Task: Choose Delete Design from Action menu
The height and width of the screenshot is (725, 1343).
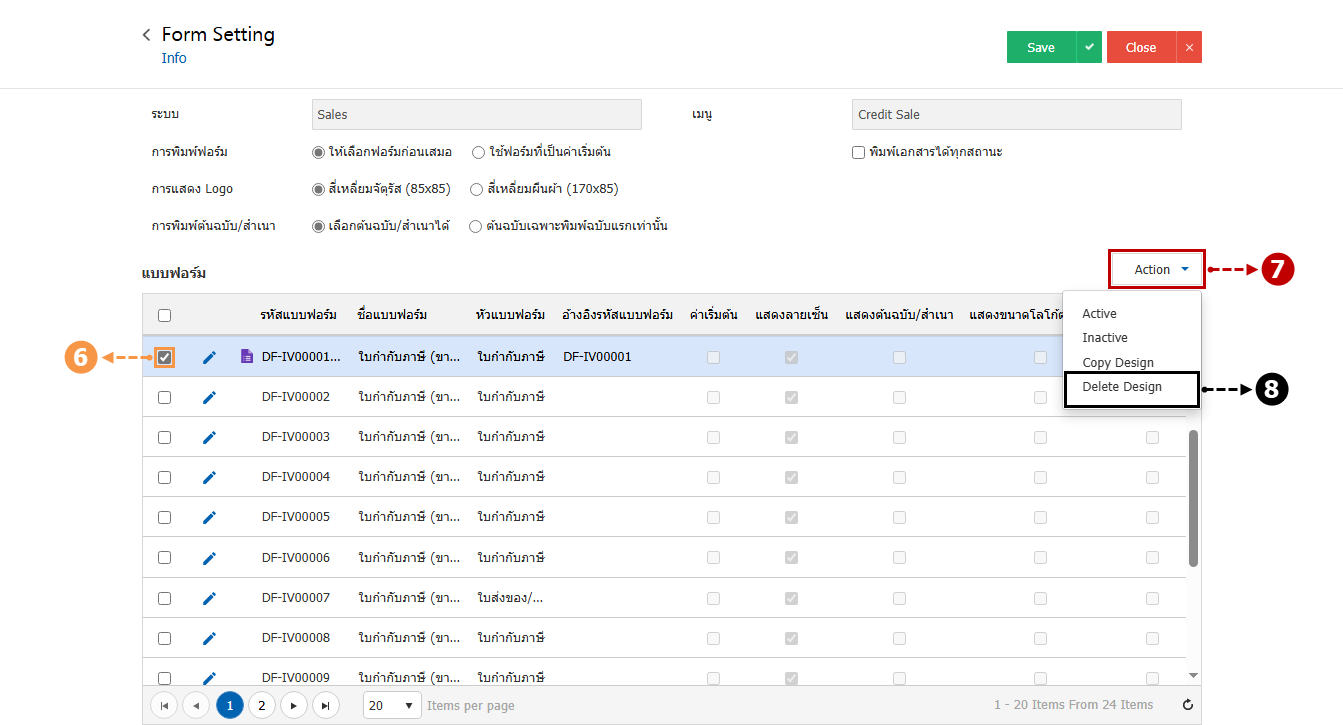Action: coord(1121,387)
